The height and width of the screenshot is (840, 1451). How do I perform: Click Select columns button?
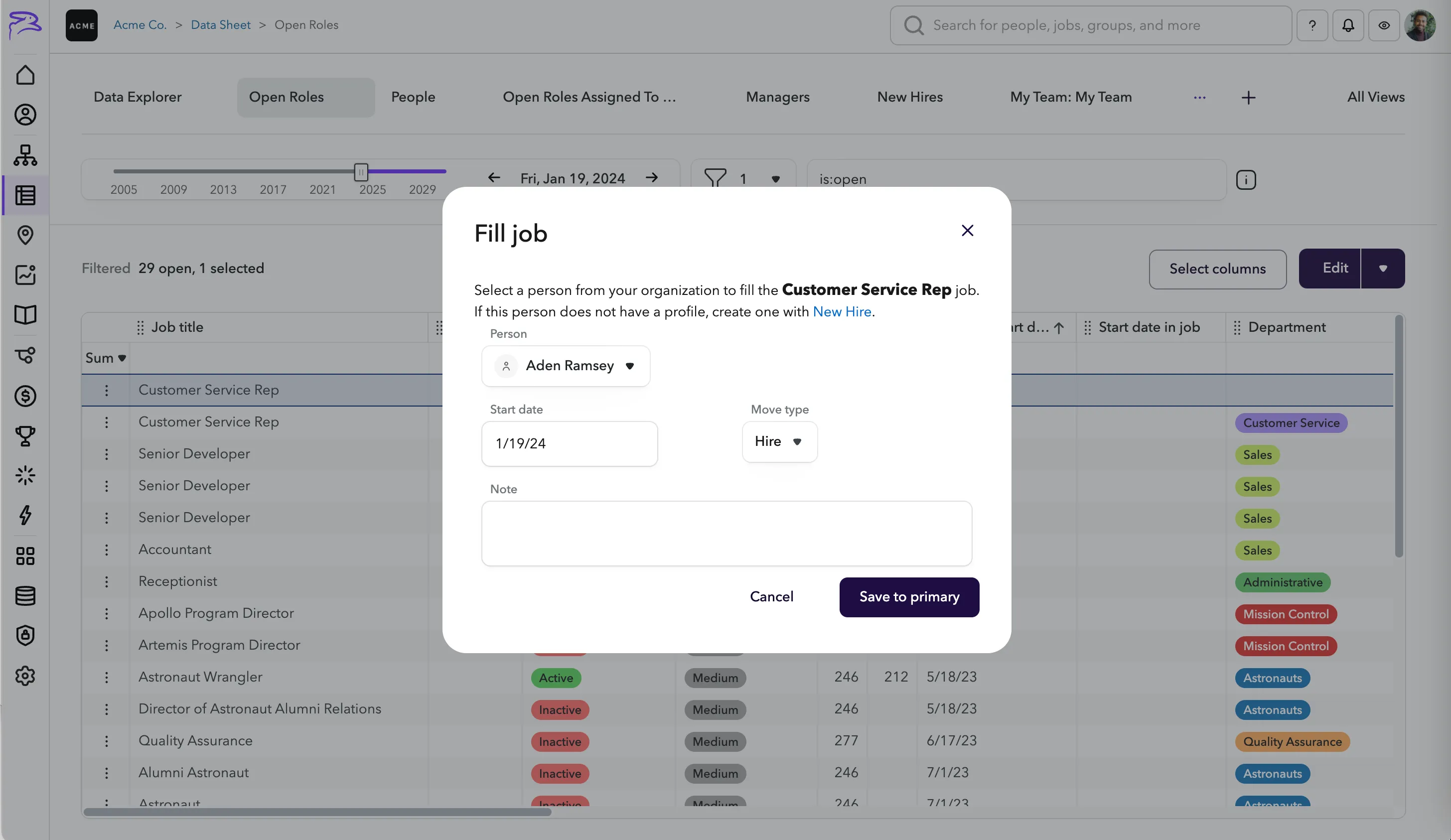pyautogui.click(x=1217, y=269)
